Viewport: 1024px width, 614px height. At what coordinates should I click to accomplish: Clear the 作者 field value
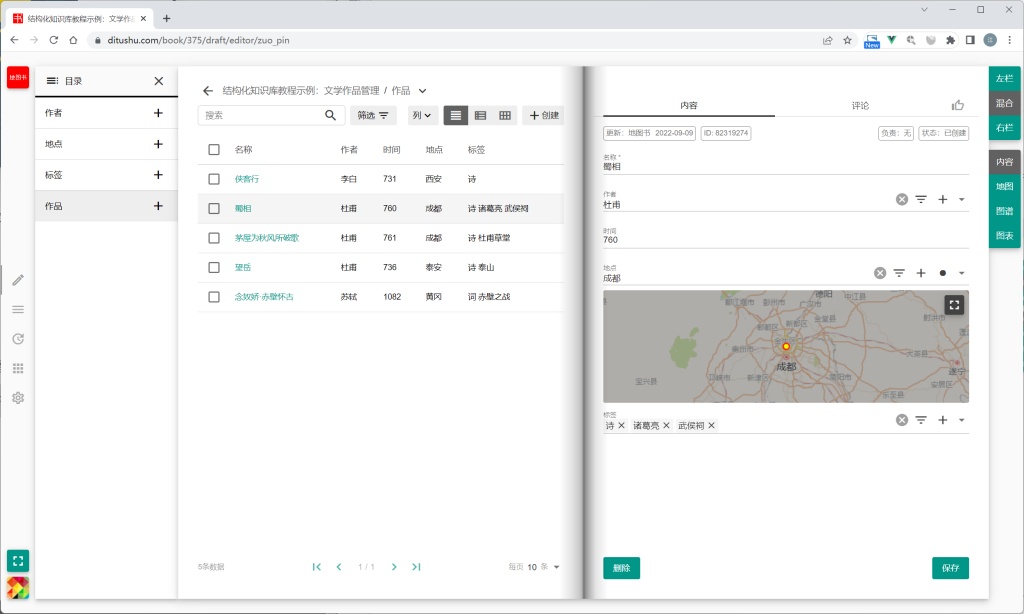pos(902,199)
